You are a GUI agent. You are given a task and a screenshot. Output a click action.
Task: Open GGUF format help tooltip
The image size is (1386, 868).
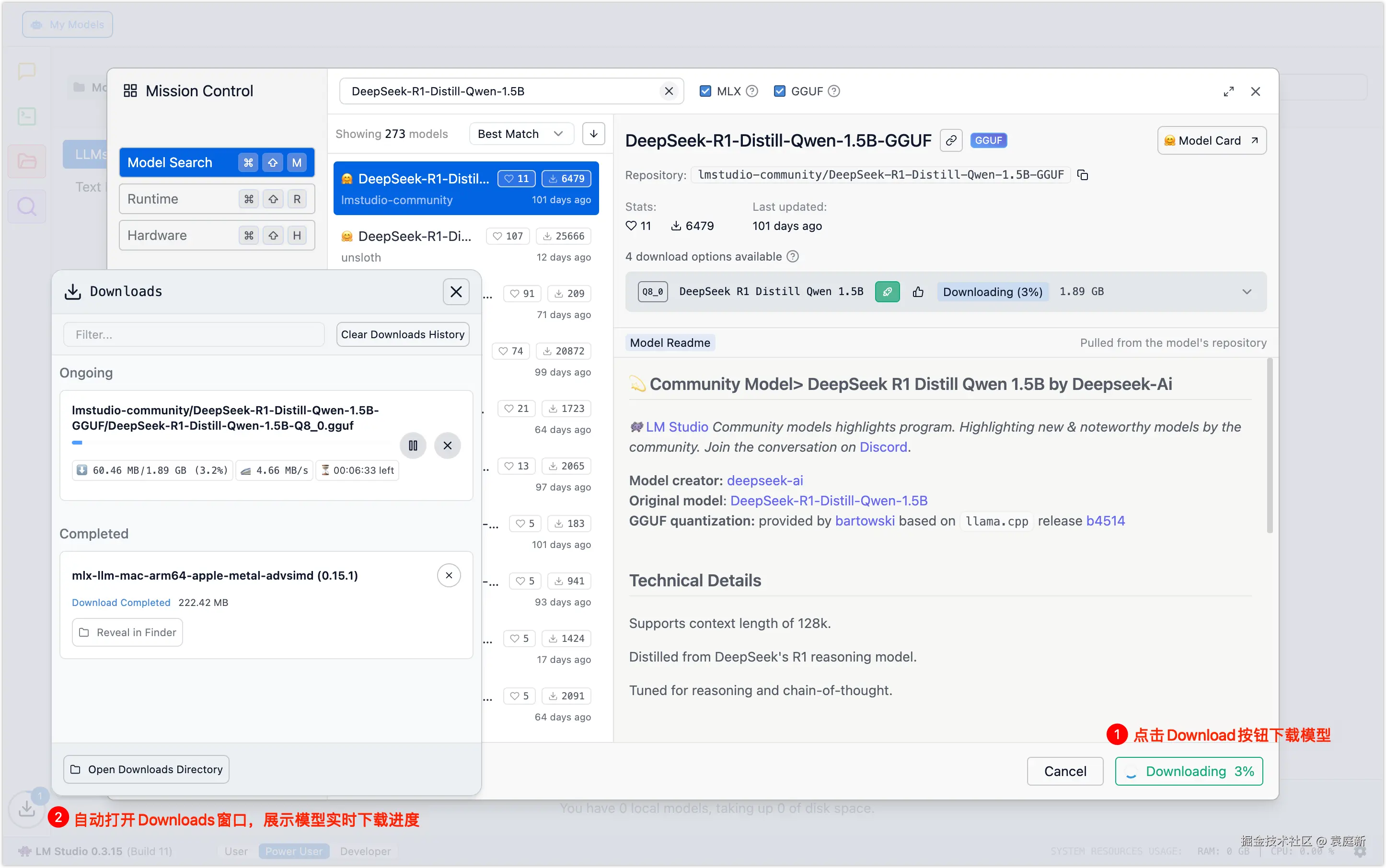(834, 91)
